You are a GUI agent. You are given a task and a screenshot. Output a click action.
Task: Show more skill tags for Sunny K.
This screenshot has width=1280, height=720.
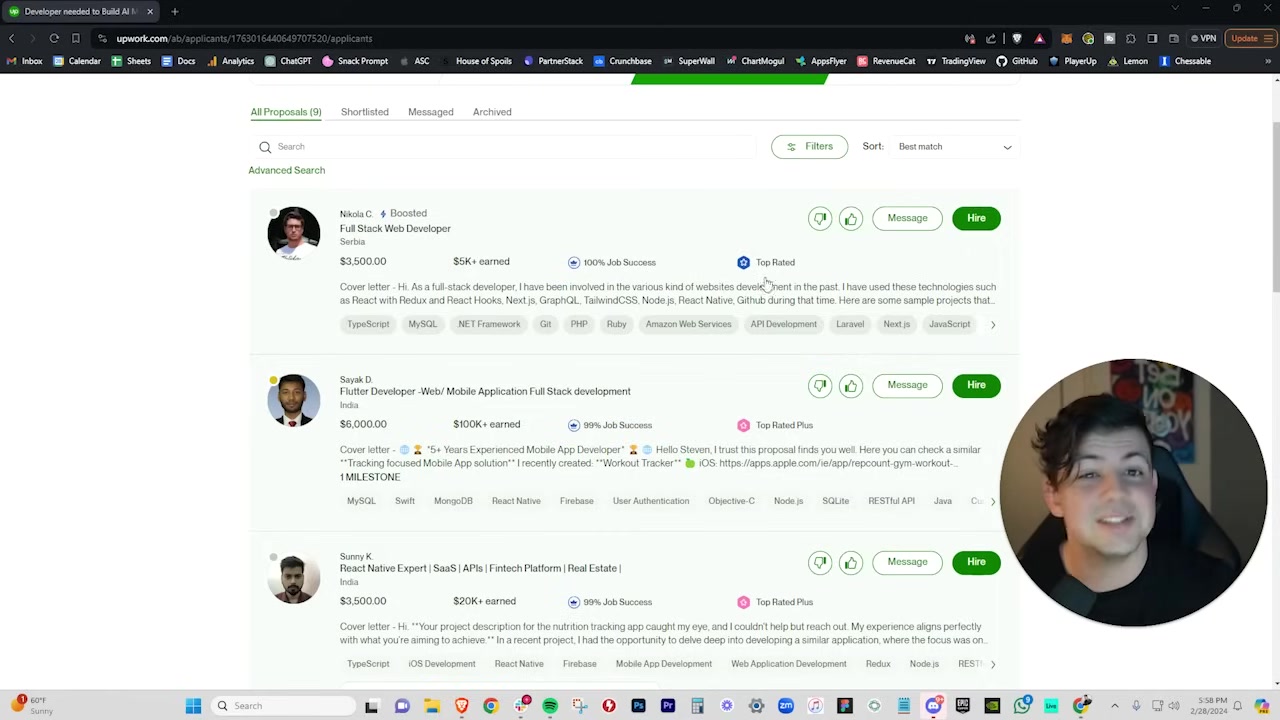click(x=992, y=664)
